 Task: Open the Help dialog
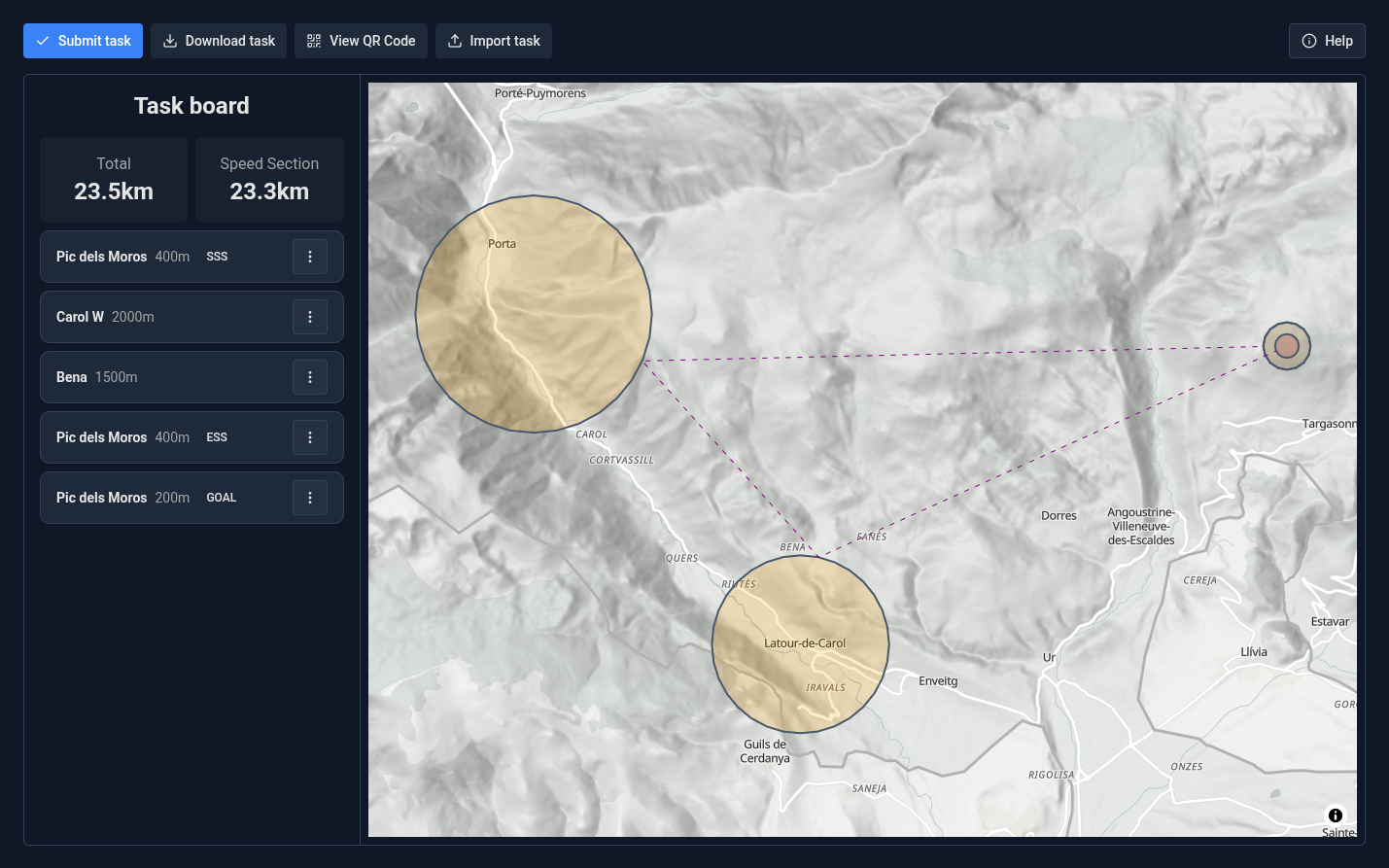pyautogui.click(x=1327, y=41)
